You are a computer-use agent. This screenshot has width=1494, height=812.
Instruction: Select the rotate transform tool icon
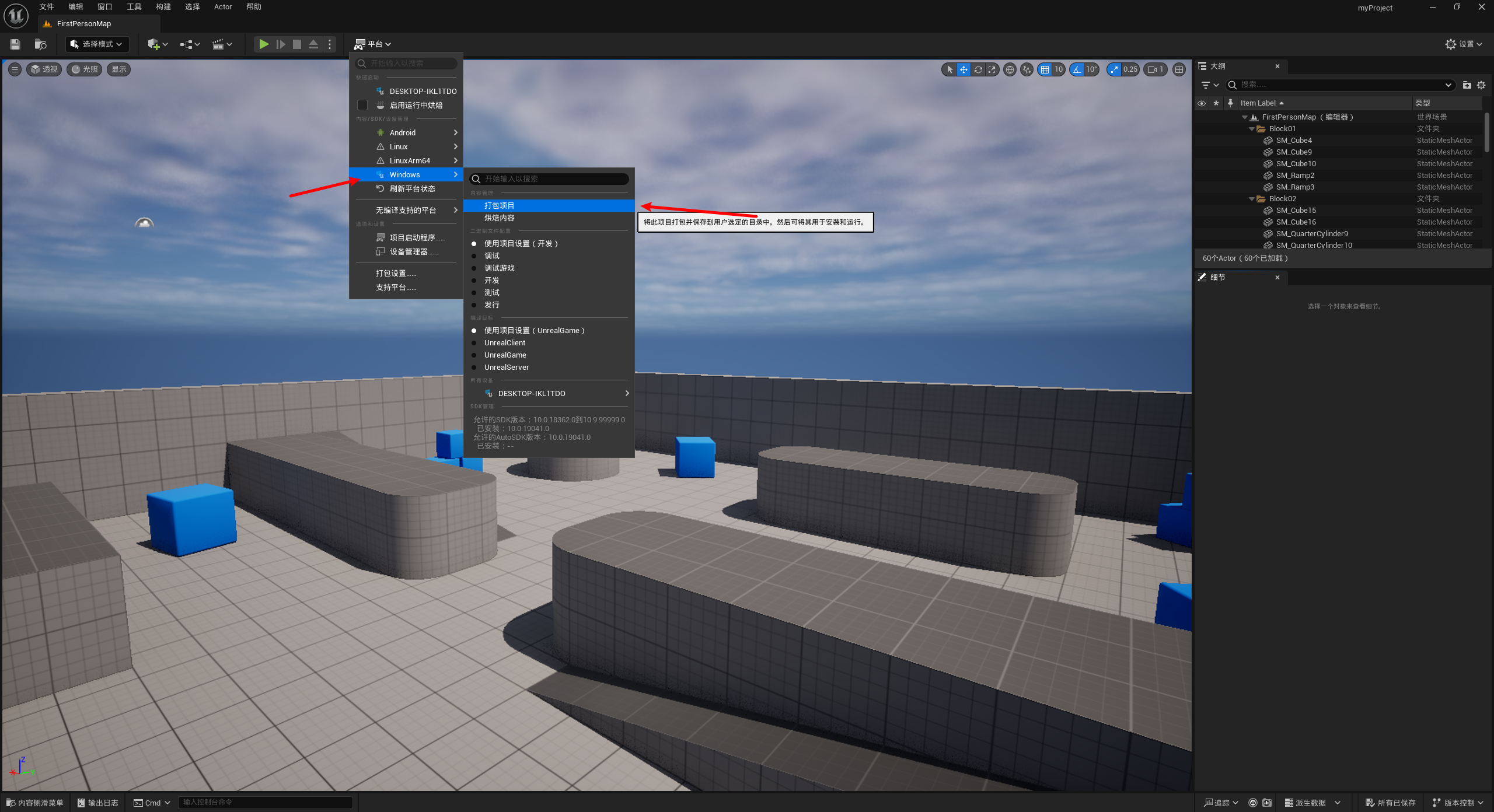coord(978,69)
